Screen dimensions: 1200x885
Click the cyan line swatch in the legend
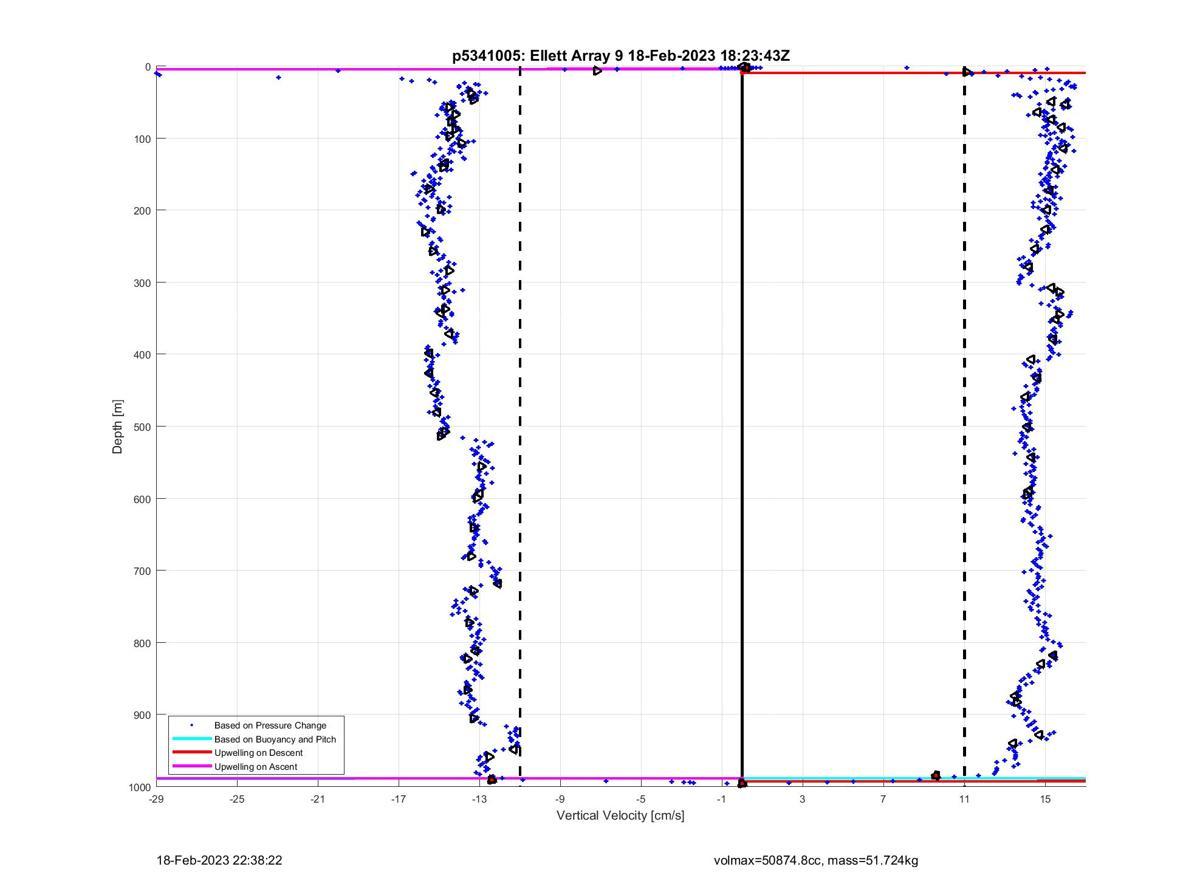192,739
